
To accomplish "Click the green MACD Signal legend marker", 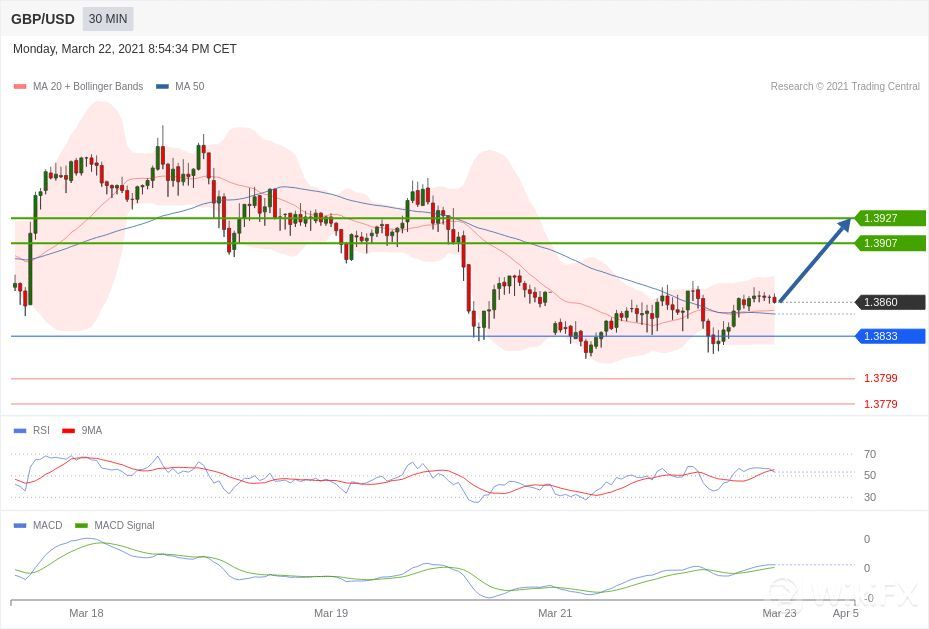I will point(82,526).
